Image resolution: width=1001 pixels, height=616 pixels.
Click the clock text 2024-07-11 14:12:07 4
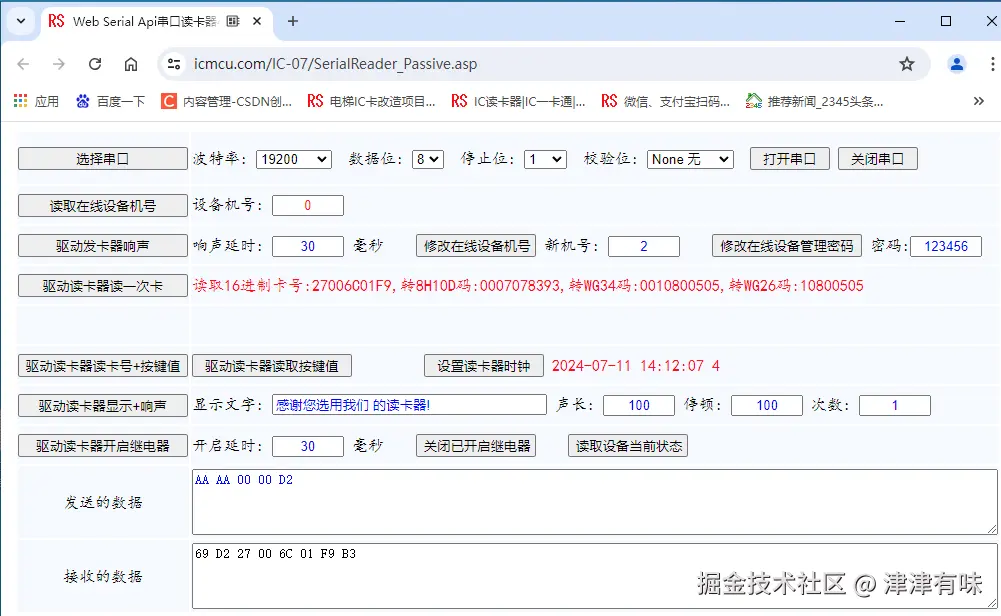635,366
